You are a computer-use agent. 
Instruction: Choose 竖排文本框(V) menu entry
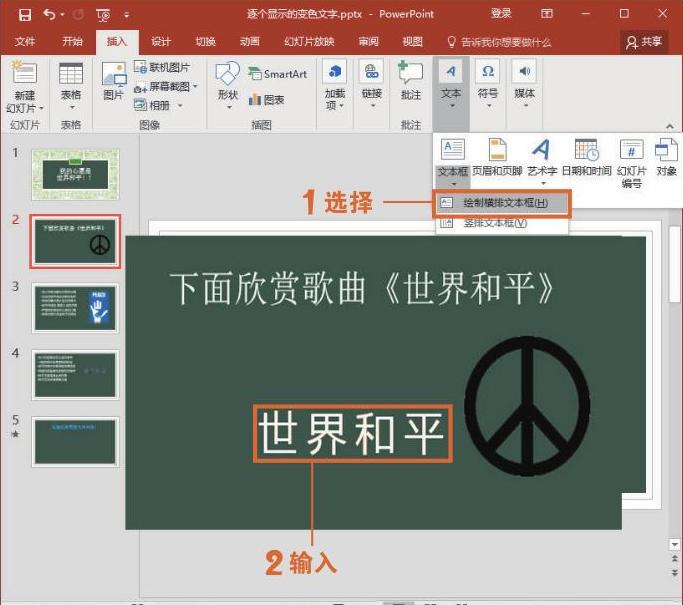[501, 223]
